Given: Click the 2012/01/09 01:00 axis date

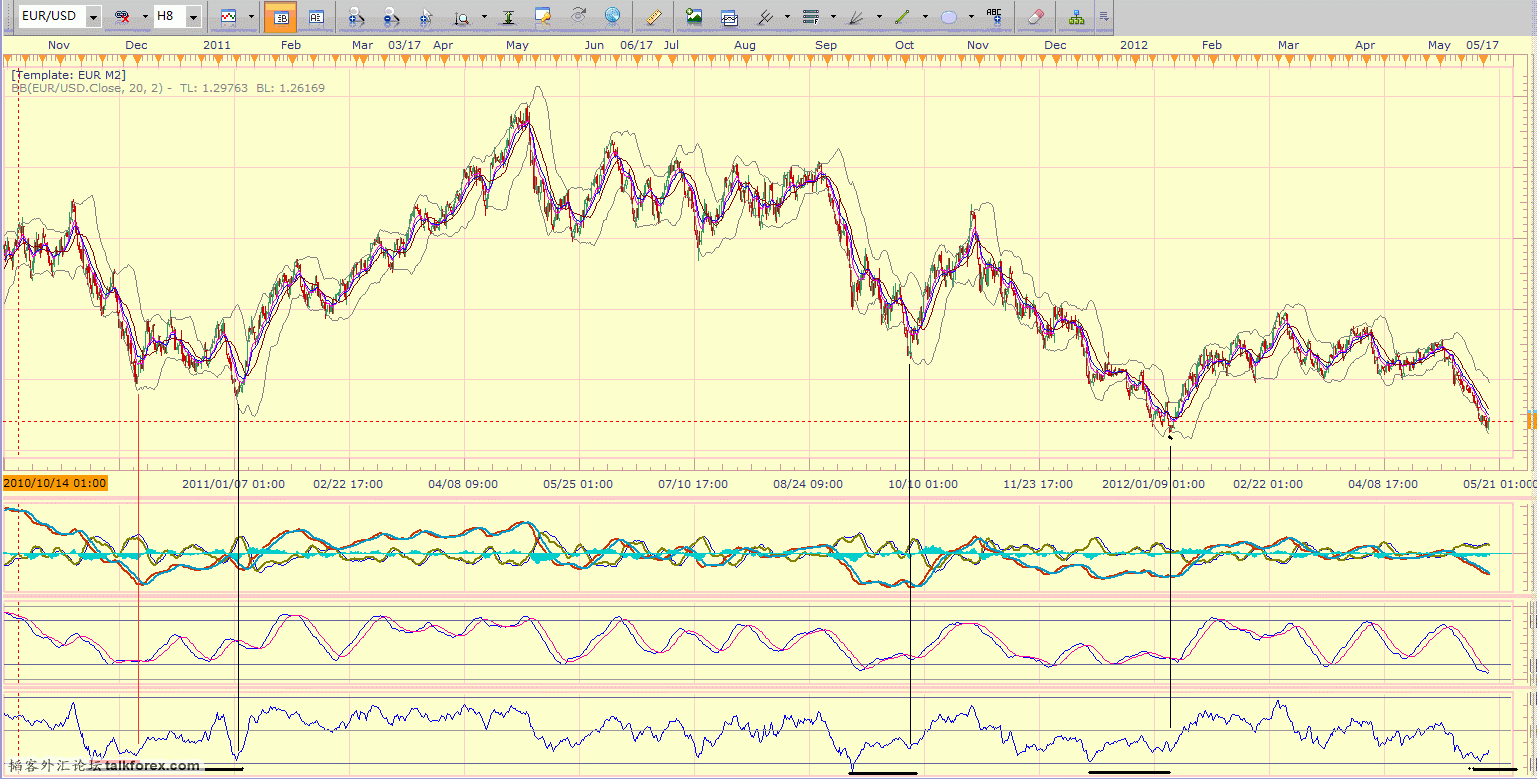Looking at the screenshot, I should 1153,484.
